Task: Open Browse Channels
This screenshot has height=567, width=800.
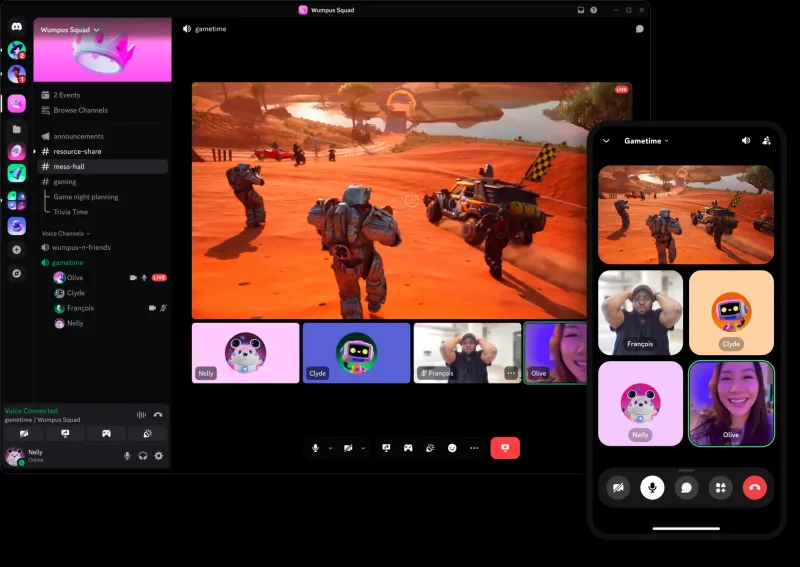Action: [x=103, y=110]
